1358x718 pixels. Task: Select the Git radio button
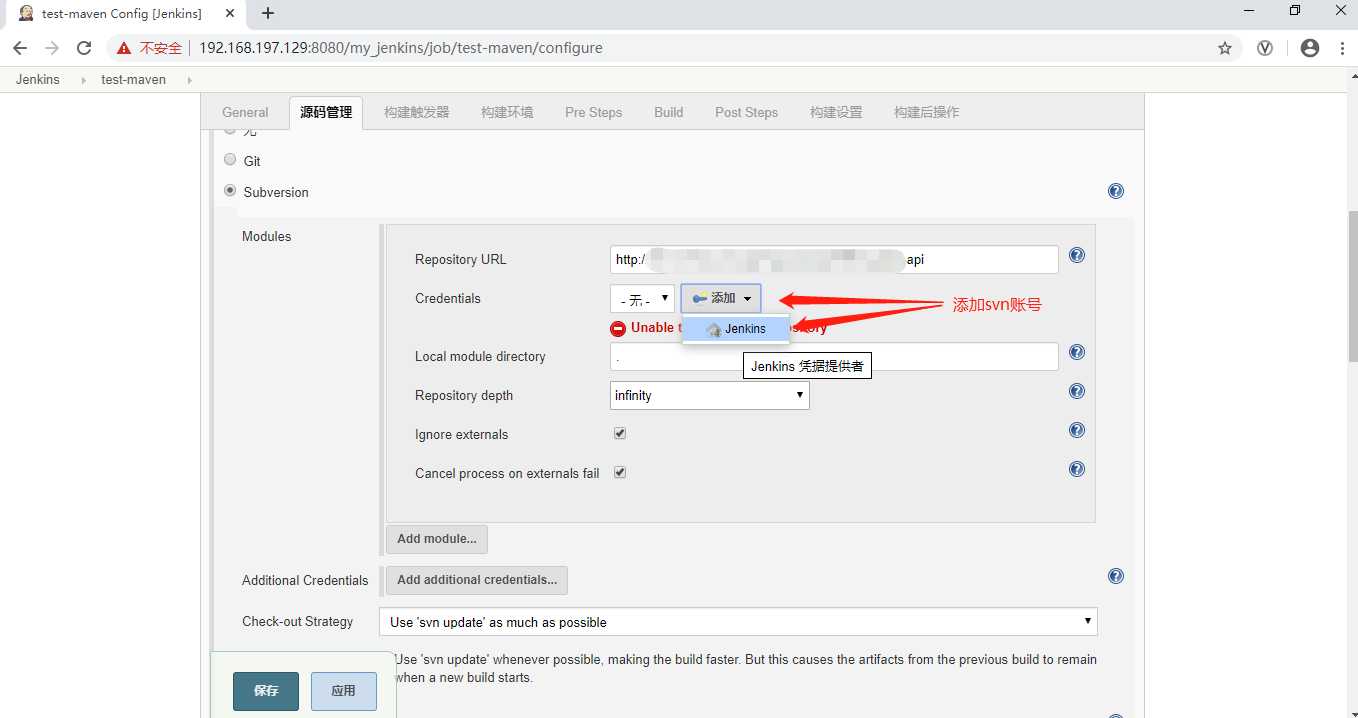230,160
